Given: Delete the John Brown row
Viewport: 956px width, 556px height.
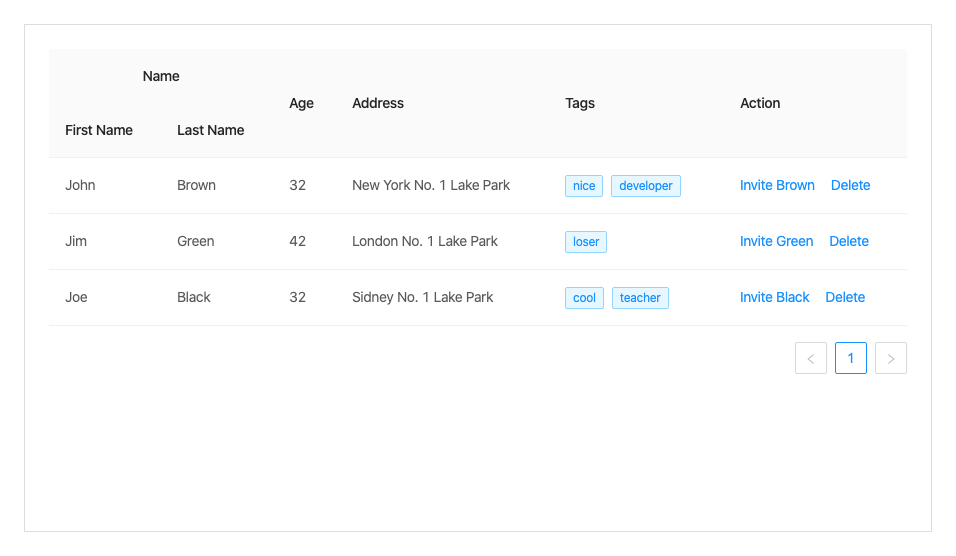Looking at the screenshot, I should tap(850, 185).
